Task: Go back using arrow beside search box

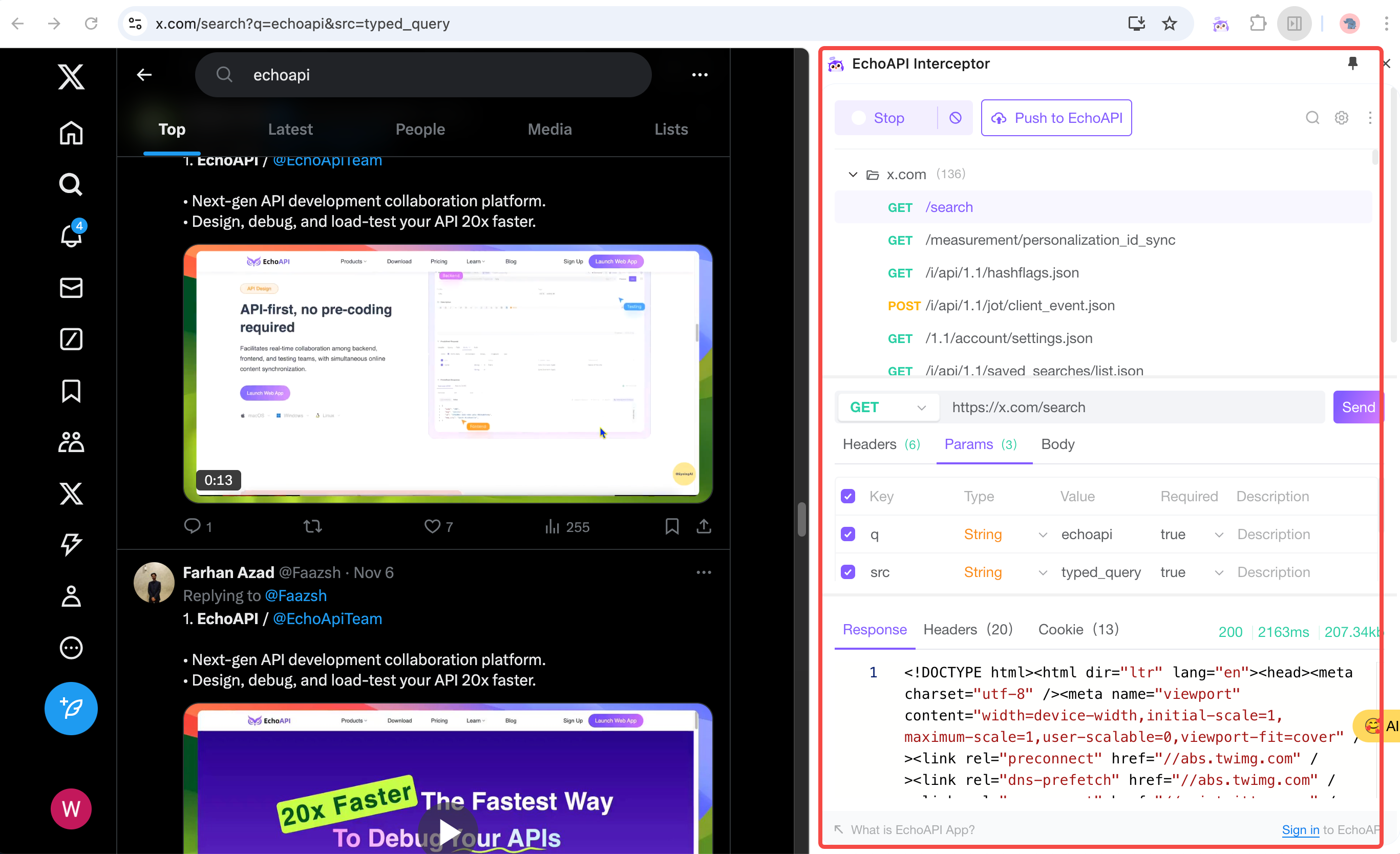Action: click(144, 74)
